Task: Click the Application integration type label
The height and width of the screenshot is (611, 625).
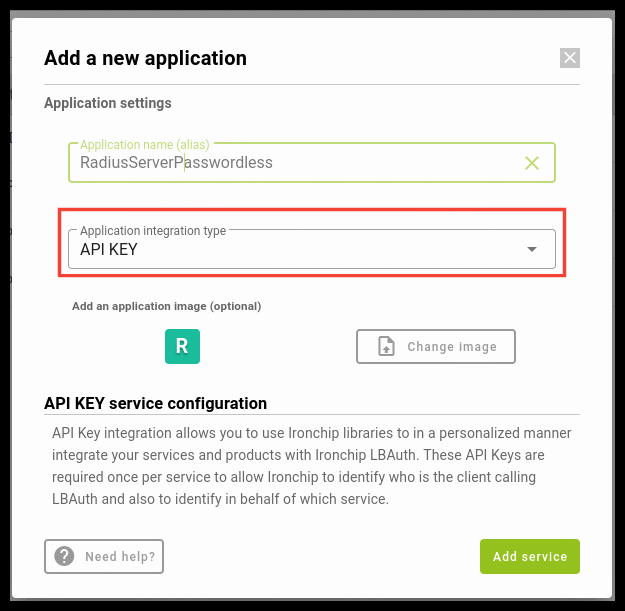Action: pyautogui.click(x=153, y=231)
